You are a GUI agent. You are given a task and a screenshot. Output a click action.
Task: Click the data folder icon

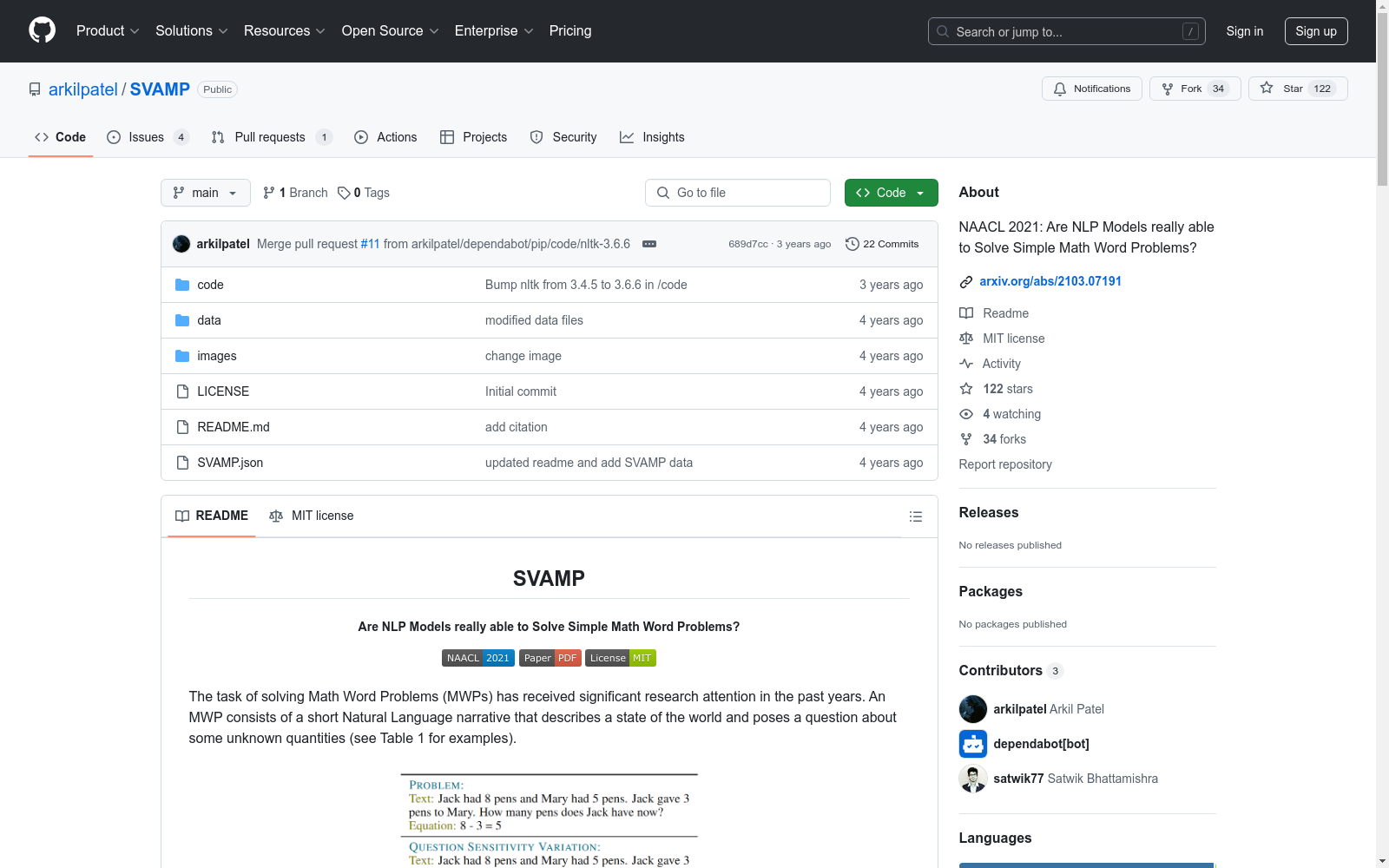[x=182, y=320]
